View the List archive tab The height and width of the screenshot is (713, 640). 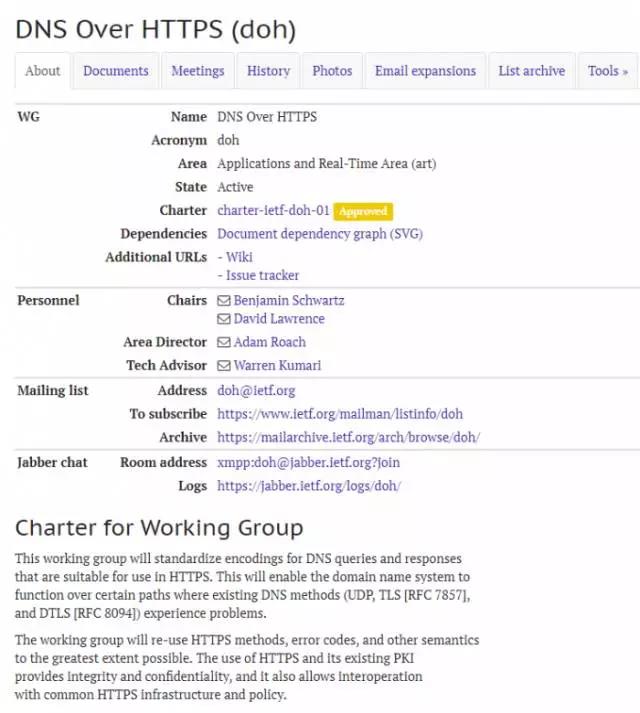531,71
